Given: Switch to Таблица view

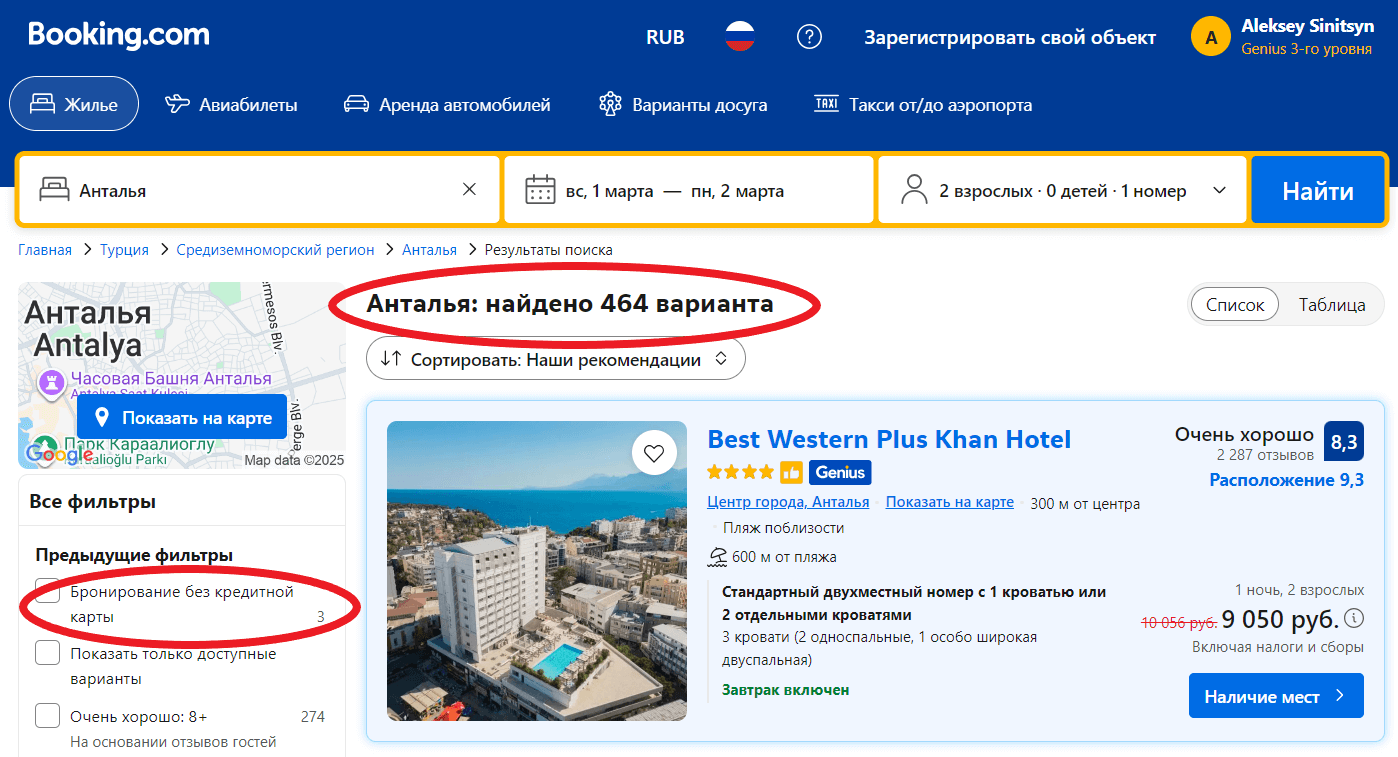Looking at the screenshot, I should pos(1332,304).
